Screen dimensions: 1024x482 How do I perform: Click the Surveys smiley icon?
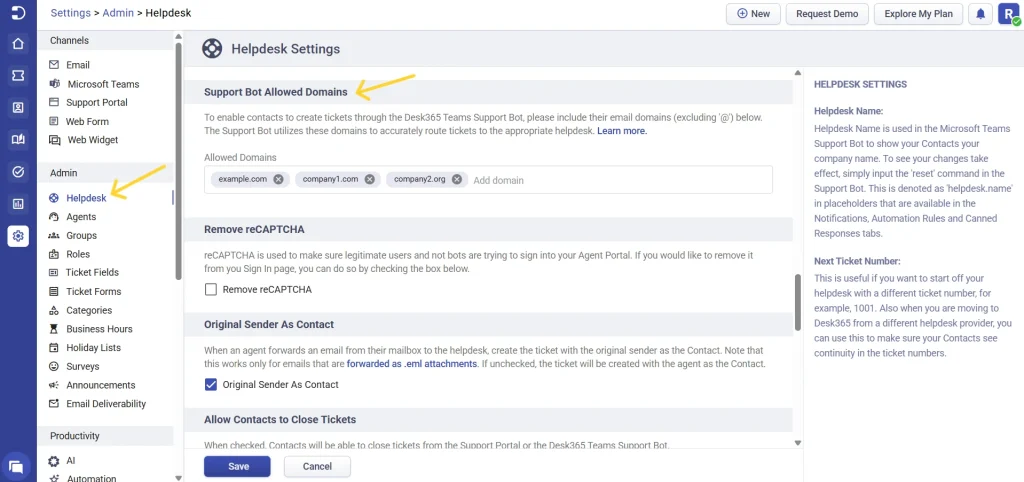[x=54, y=366]
